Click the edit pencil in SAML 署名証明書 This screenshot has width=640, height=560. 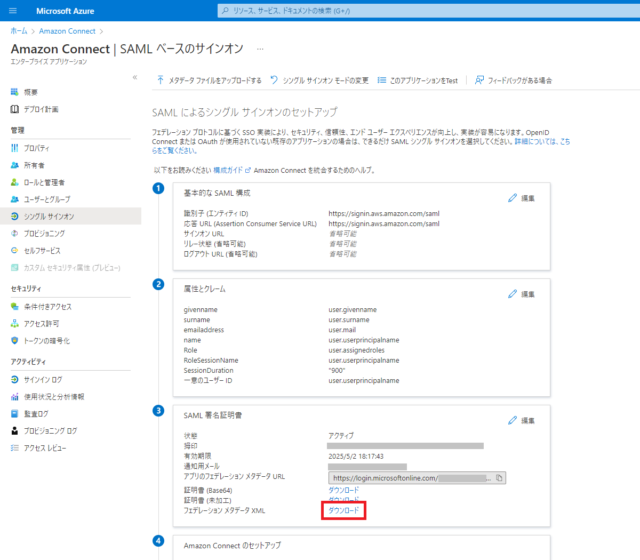[512, 420]
